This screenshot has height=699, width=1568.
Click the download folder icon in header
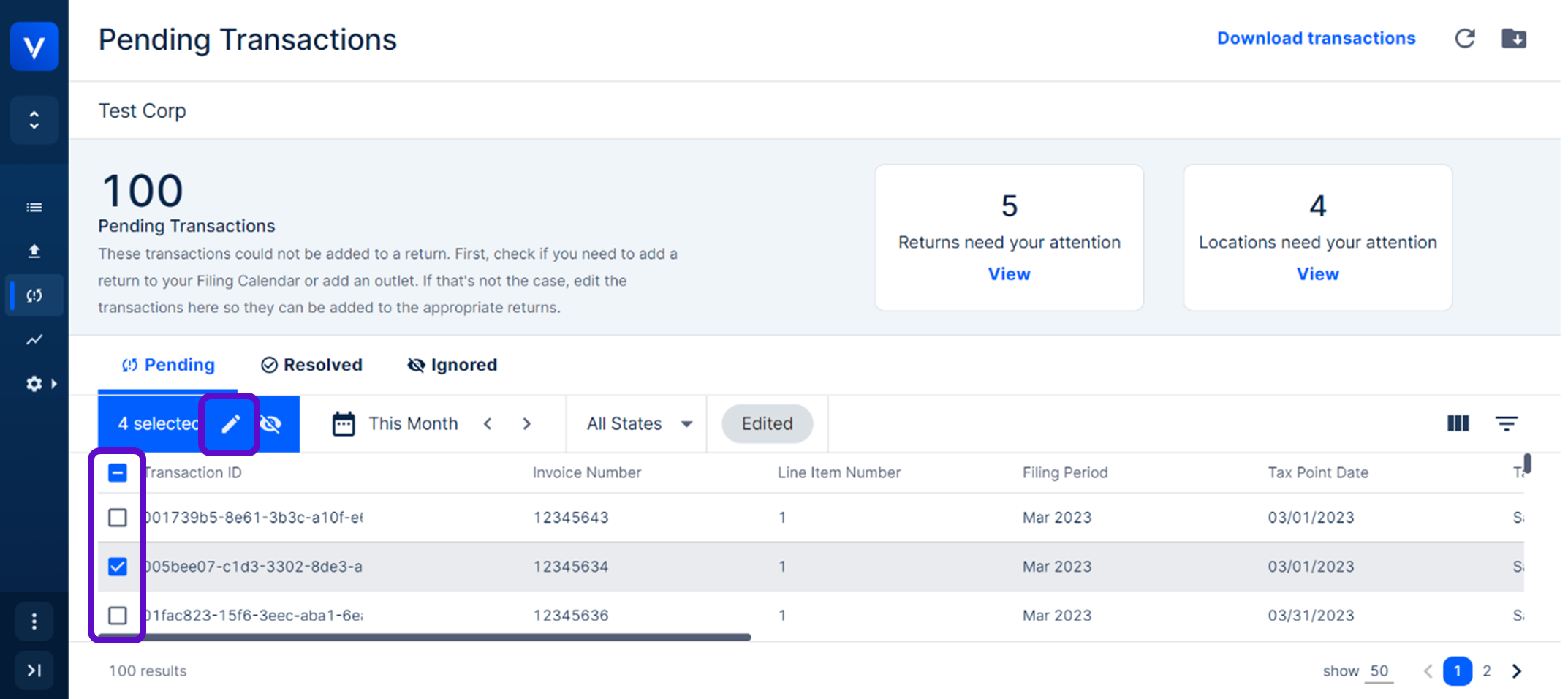1514,39
